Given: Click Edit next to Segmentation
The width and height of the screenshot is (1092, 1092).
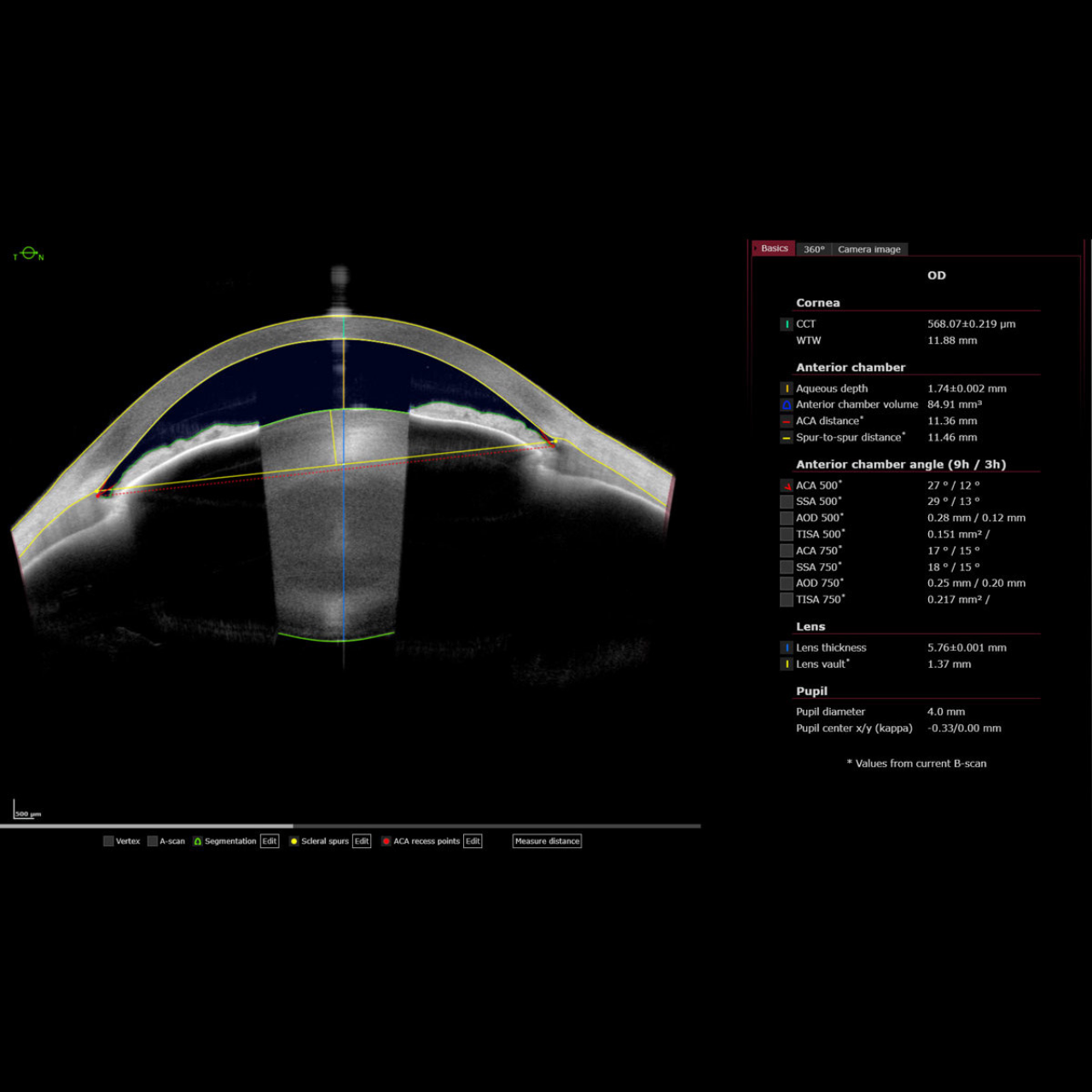Looking at the screenshot, I should [x=270, y=841].
